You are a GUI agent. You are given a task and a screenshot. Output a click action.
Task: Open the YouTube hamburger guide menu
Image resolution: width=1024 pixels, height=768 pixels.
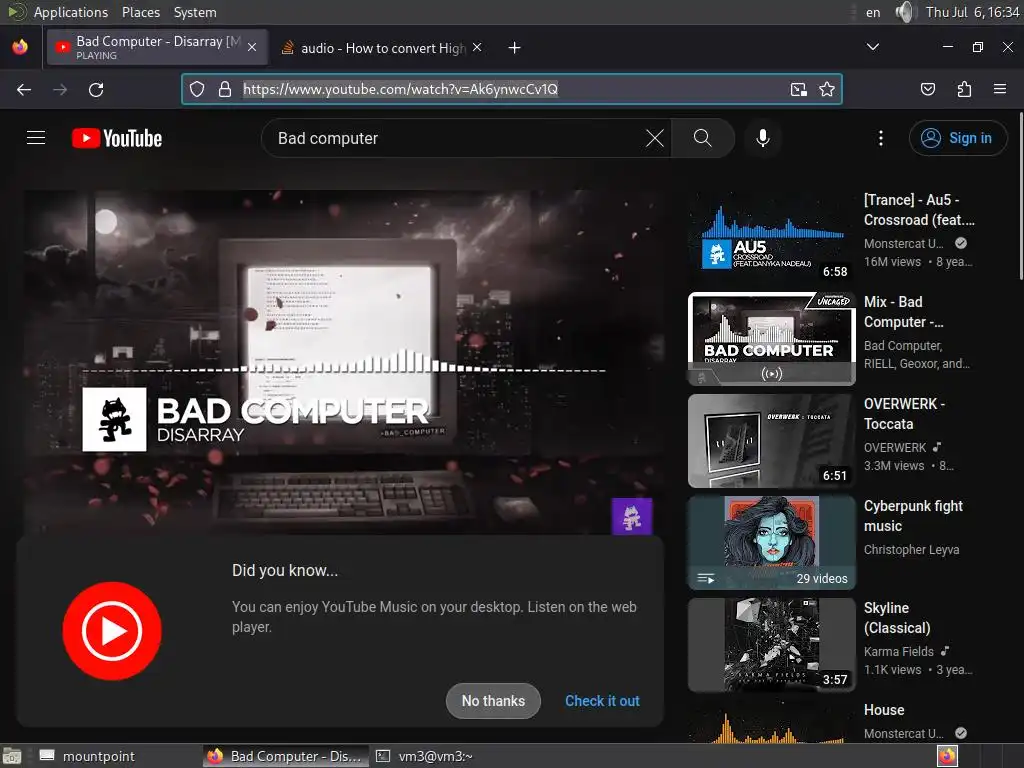click(x=36, y=138)
